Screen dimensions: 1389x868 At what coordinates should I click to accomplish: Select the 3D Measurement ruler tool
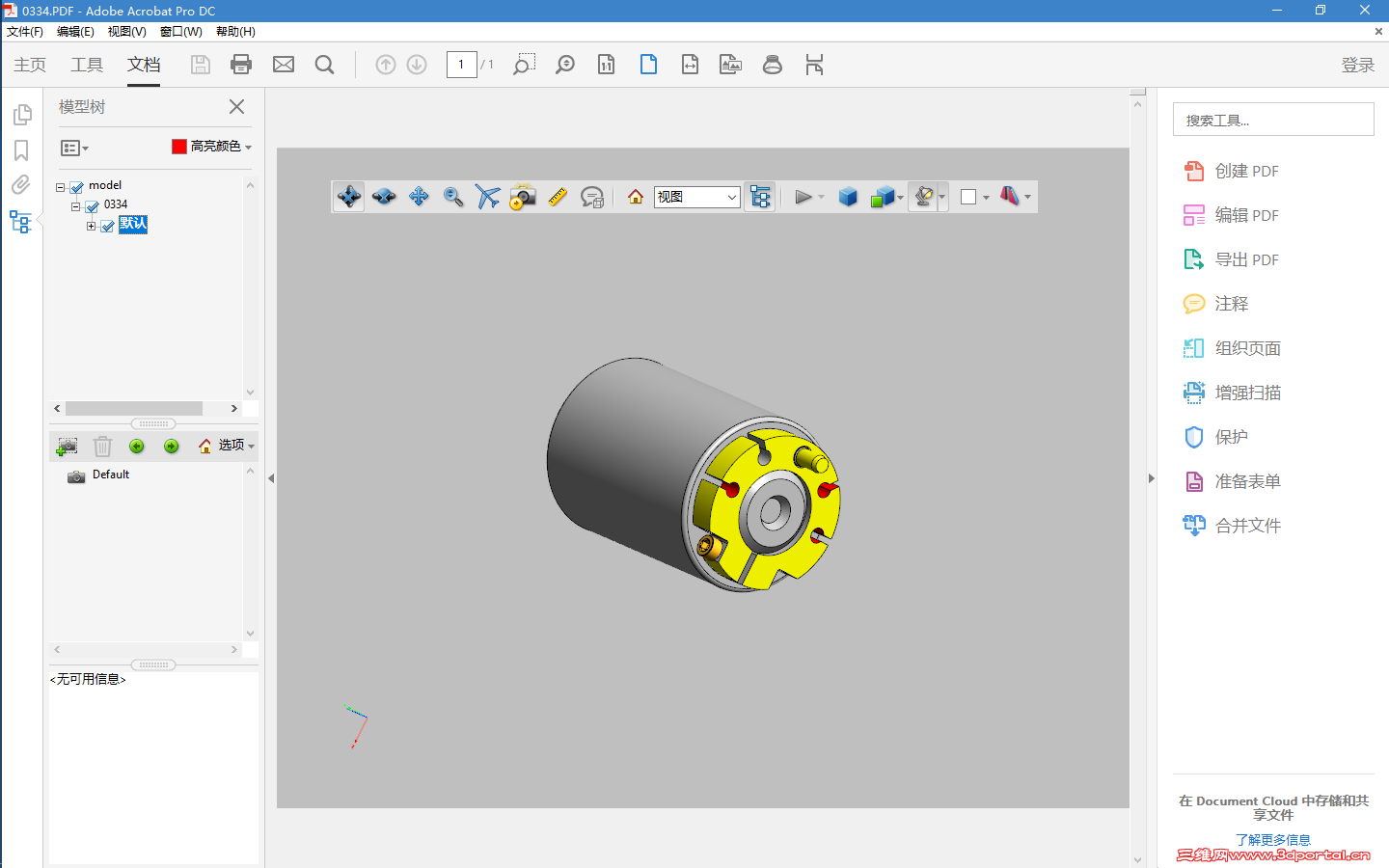tap(558, 197)
